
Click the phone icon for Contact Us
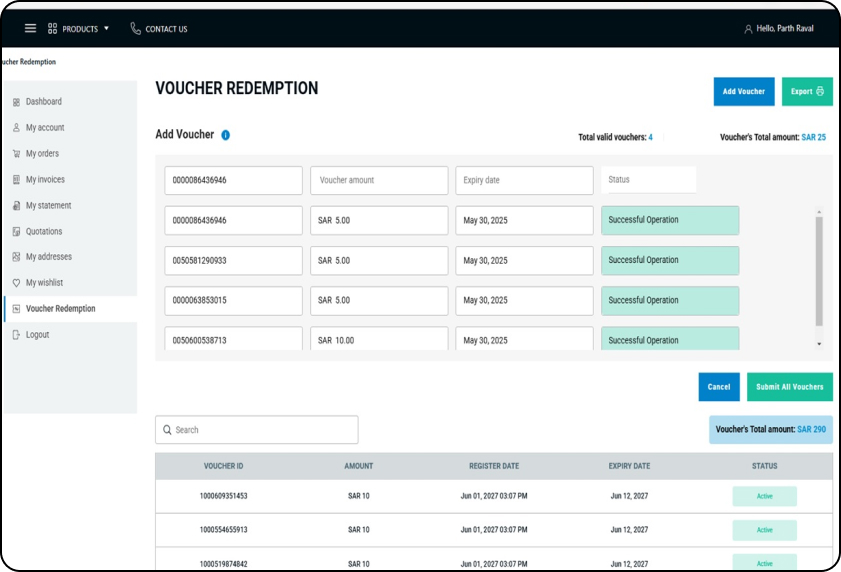pyautogui.click(x=135, y=29)
